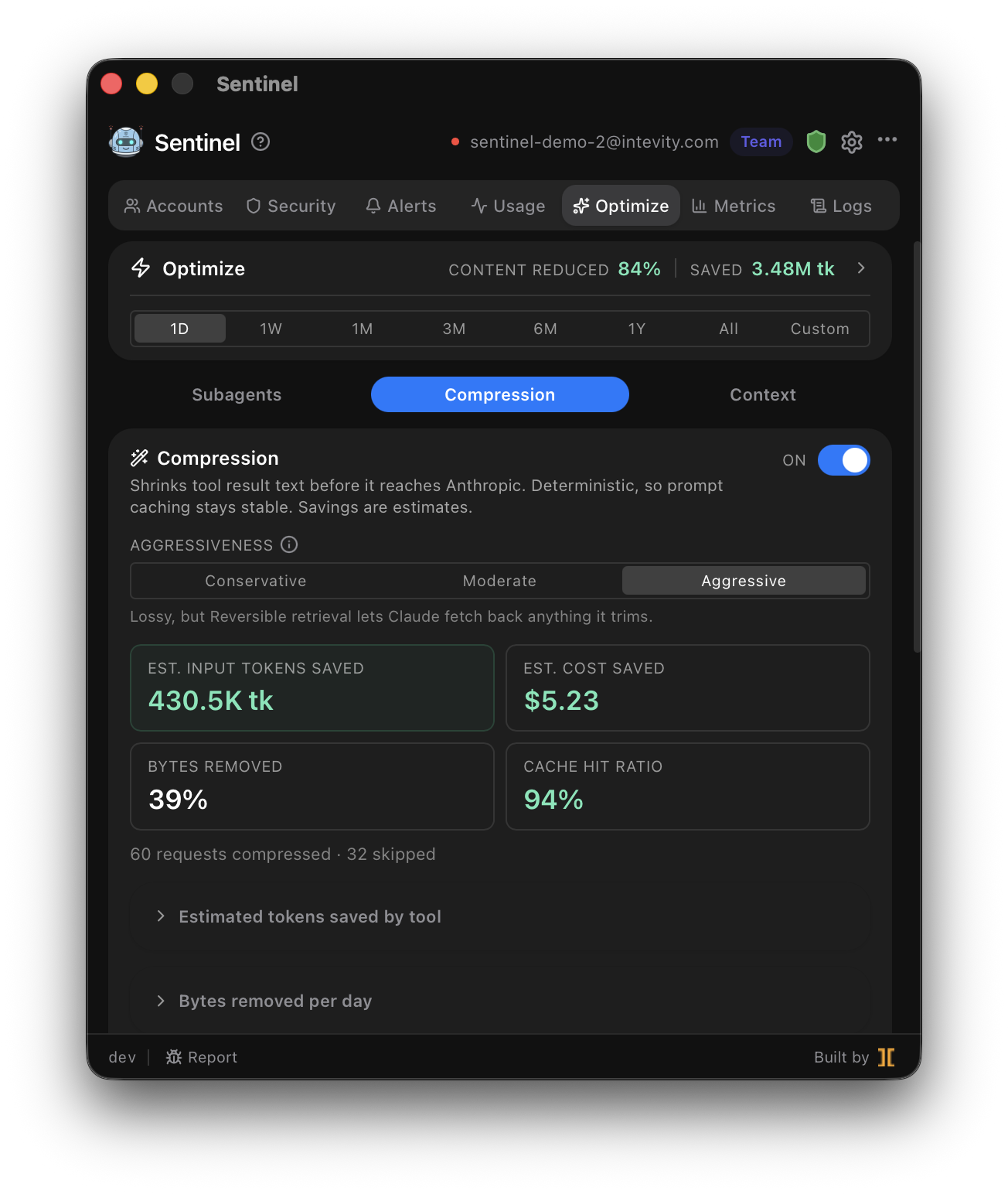
Task: Show the Subagents section
Action: 237,394
